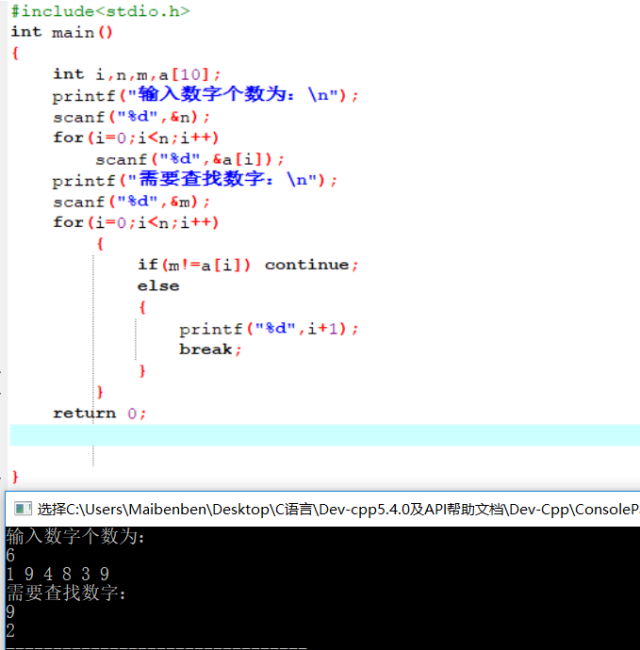The width and height of the screenshot is (640, 650).
Task: Click the console output 需要查找数字 line
Action: point(66,593)
